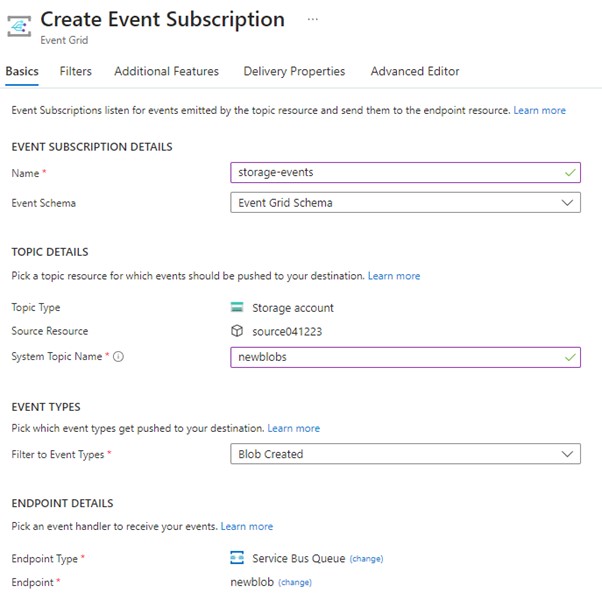
Task: Open the ellipsis menu next to title
Action: [313, 20]
